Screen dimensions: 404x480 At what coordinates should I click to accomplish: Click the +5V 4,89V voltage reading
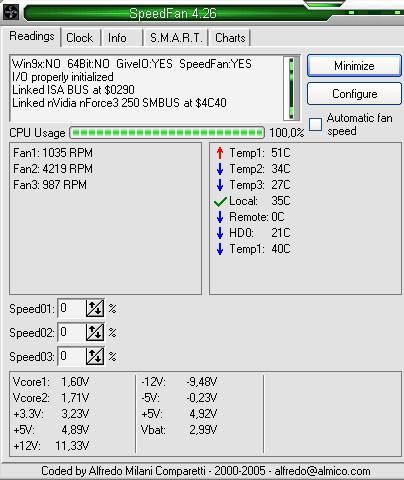[51, 430]
